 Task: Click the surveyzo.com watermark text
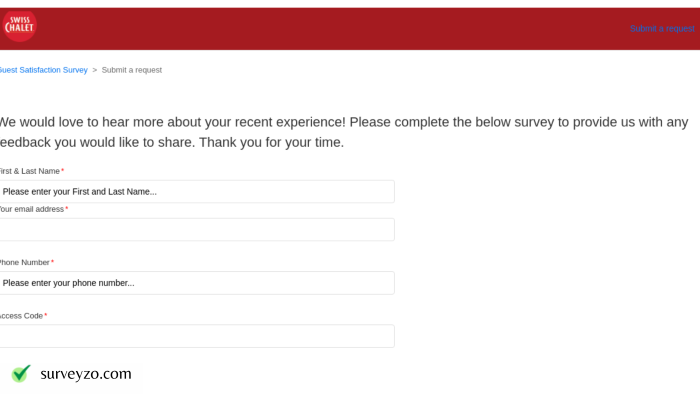[86, 374]
